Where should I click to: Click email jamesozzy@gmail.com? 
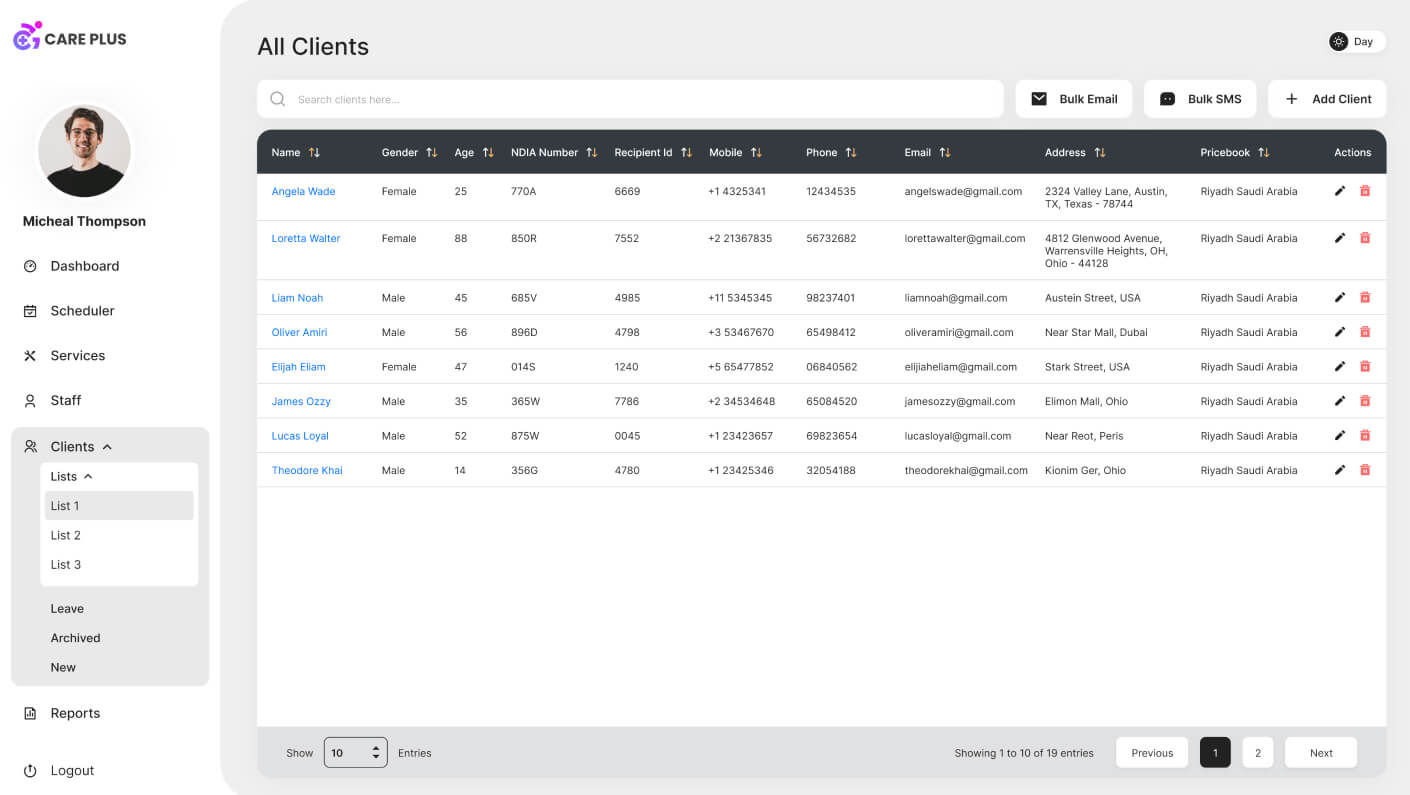click(x=960, y=401)
